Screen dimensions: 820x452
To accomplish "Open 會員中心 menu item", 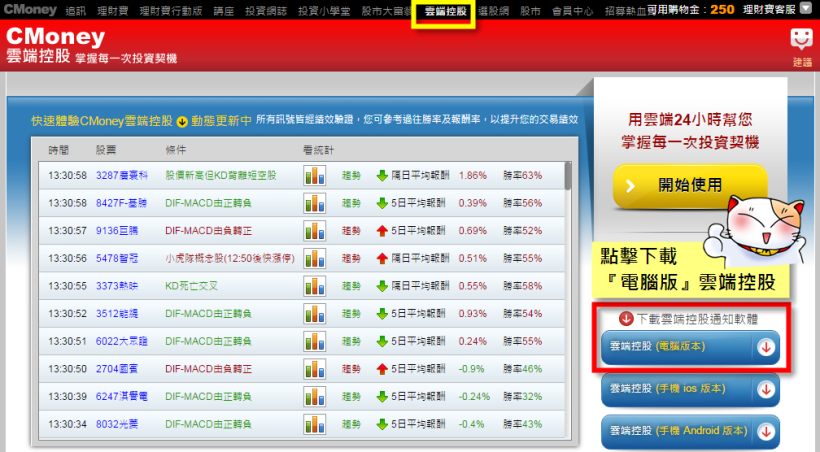I will 573,10.
